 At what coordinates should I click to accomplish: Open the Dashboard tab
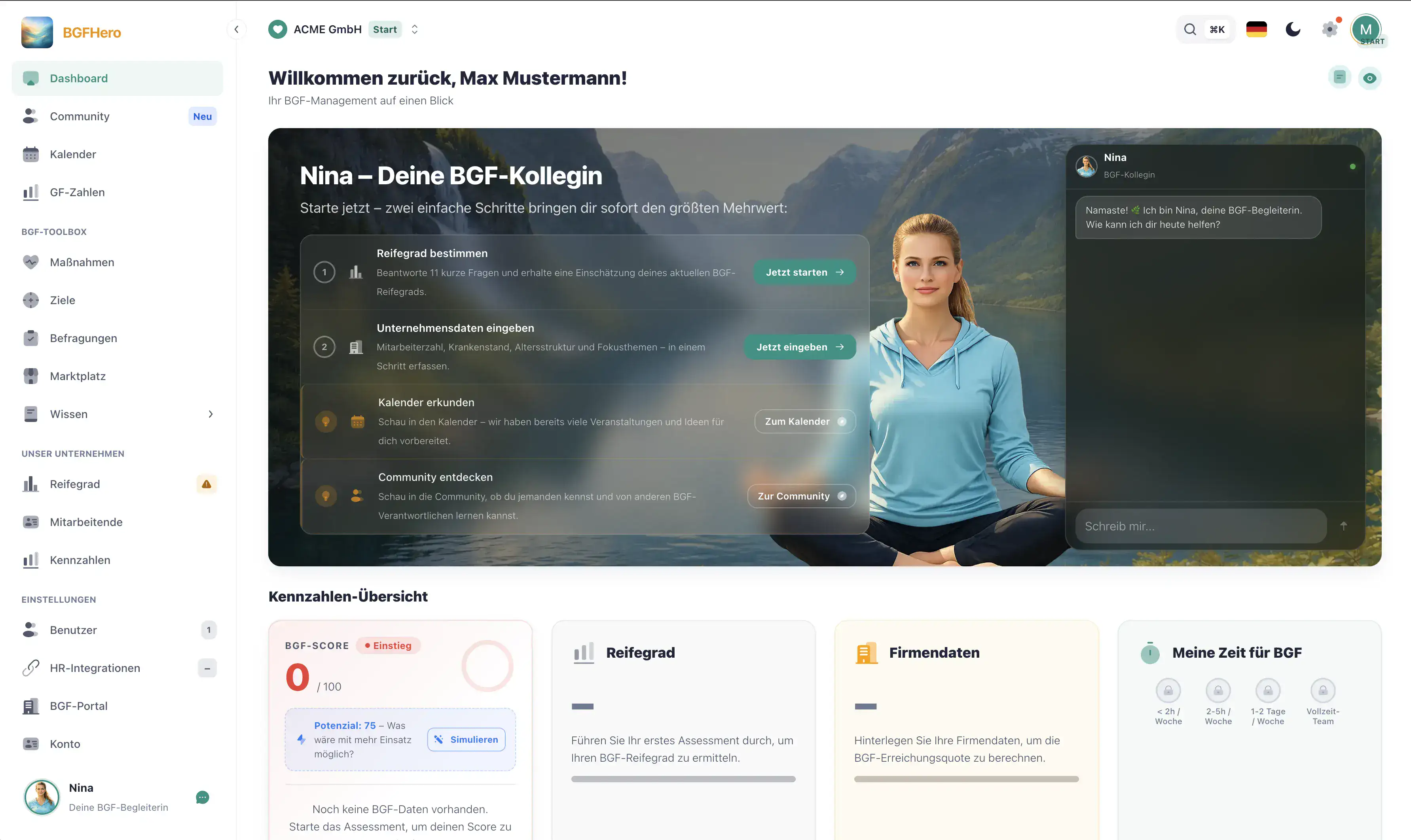[79, 78]
